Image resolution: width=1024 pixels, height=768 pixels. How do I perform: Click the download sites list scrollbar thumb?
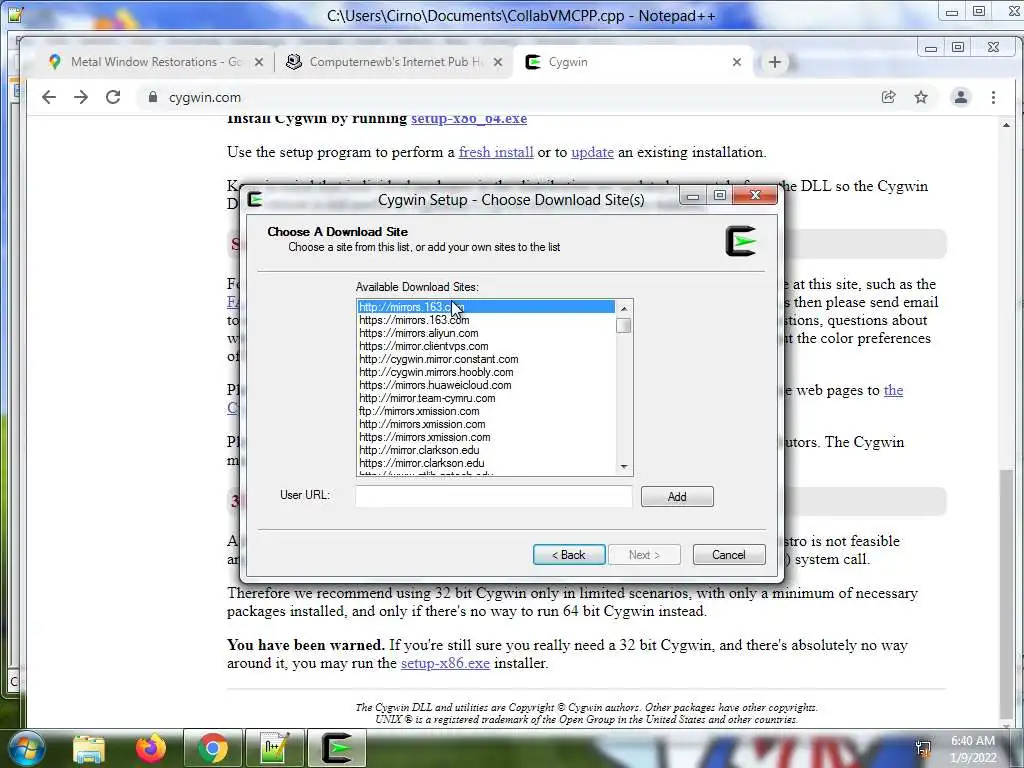click(x=624, y=325)
